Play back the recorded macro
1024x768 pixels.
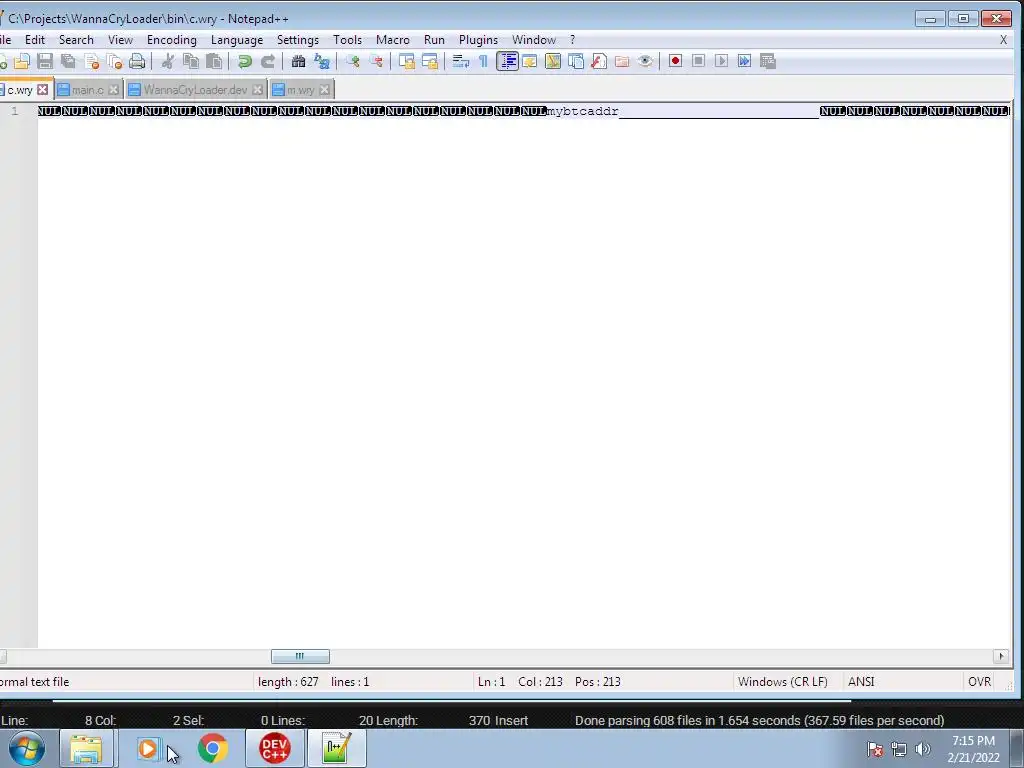tap(721, 61)
